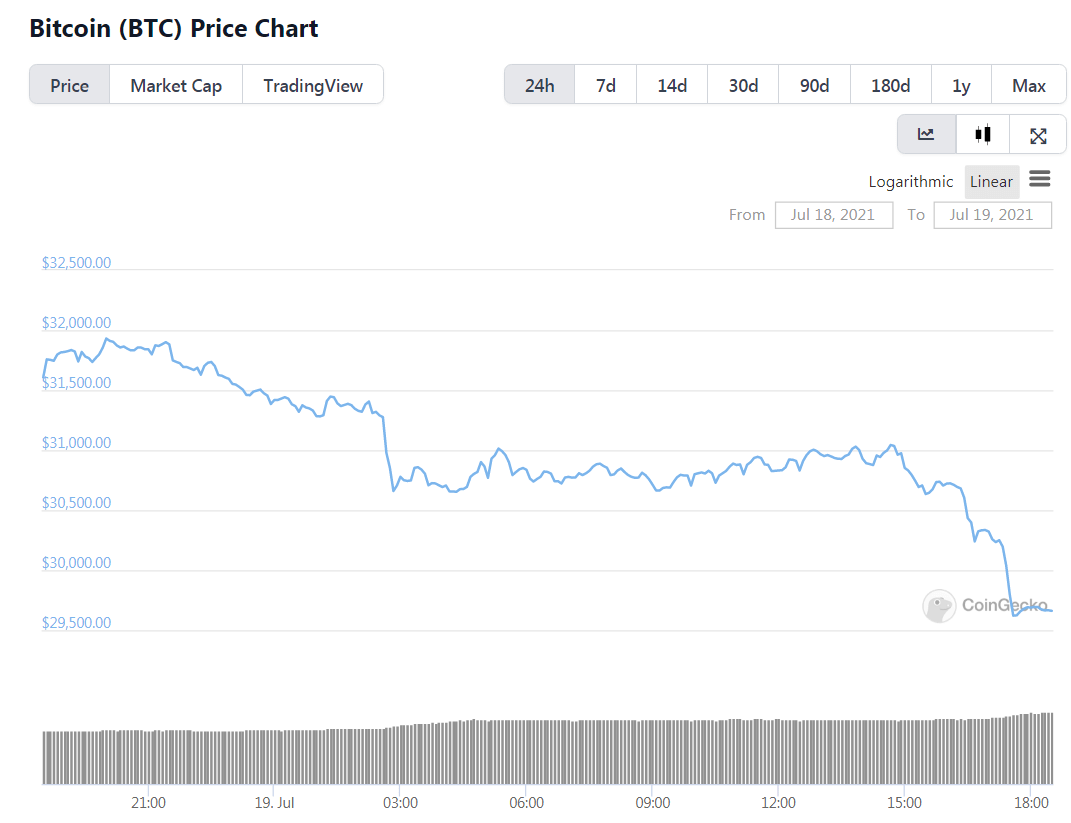Show the 7d price range
The image size is (1071, 823).
coord(606,85)
